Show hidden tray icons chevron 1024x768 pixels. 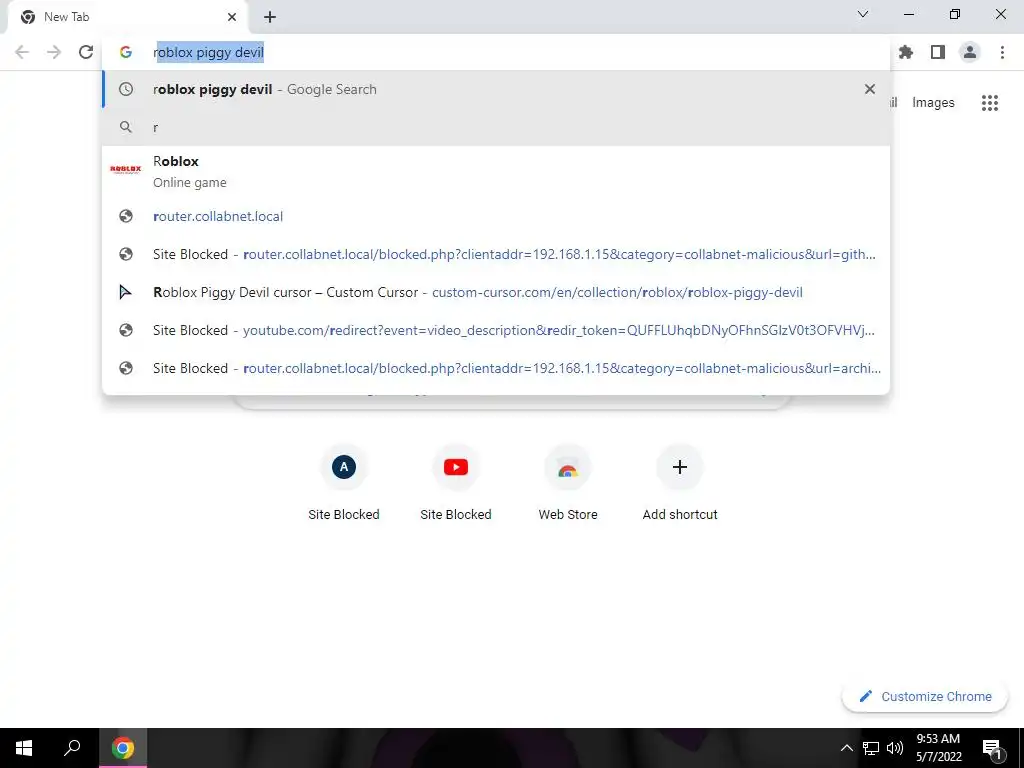click(x=846, y=748)
